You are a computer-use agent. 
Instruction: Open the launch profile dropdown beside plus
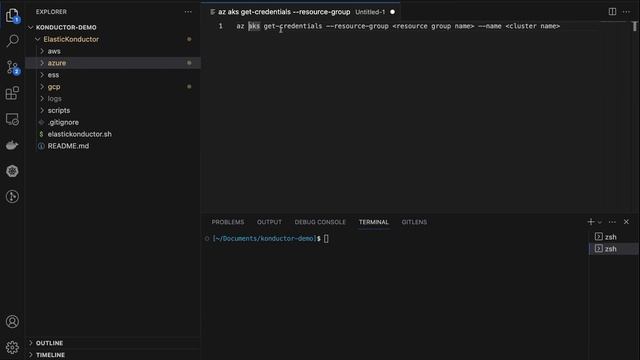tap(600, 222)
